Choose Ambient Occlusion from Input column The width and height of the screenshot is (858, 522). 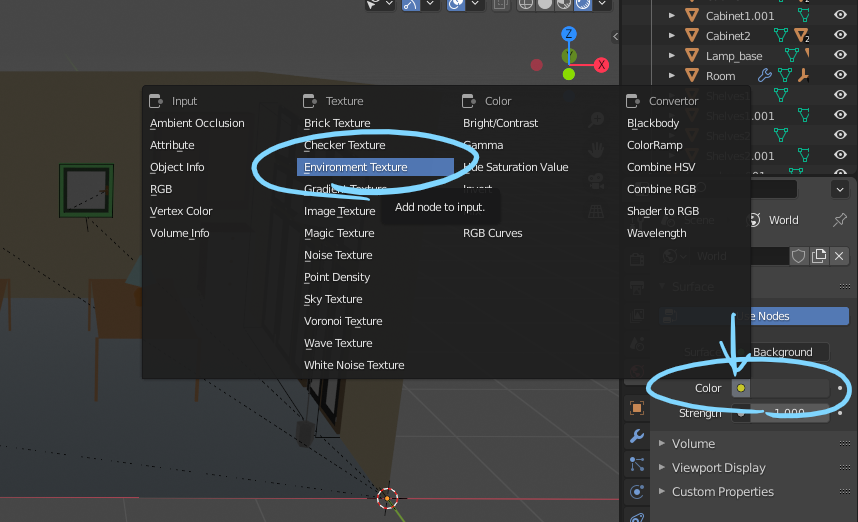(x=197, y=123)
